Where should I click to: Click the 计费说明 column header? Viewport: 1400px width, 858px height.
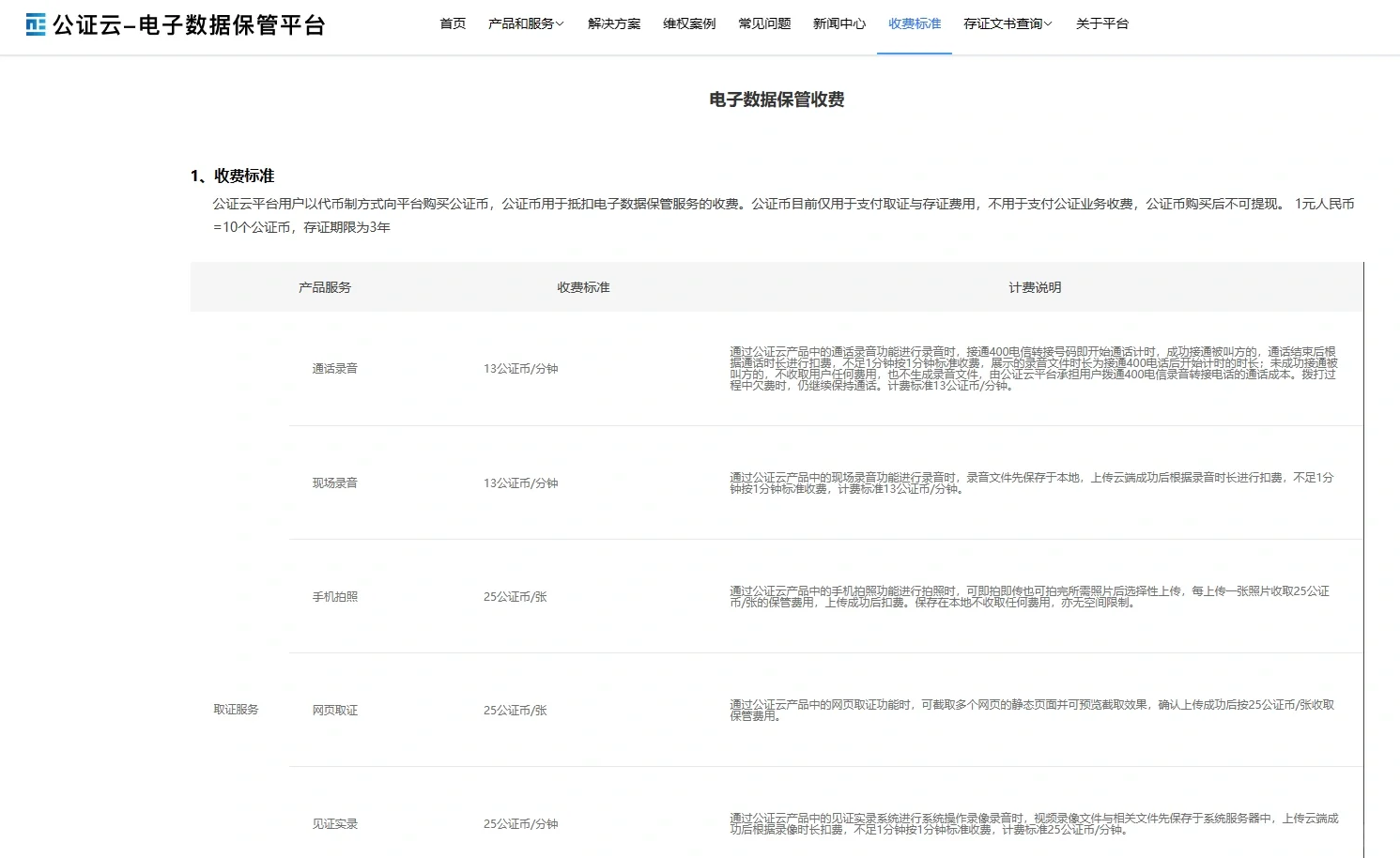pos(1035,287)
